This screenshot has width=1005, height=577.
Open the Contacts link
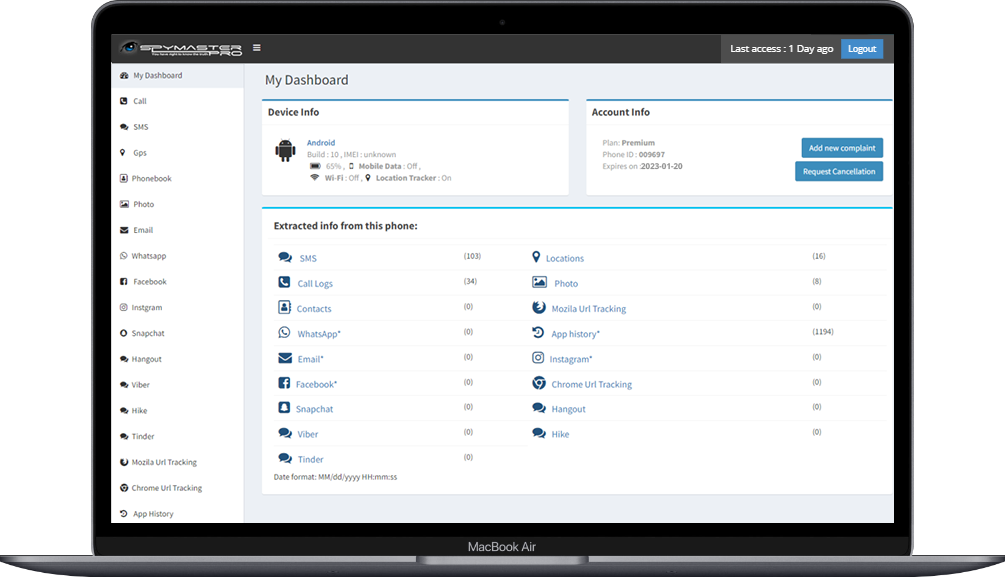click(x=314, y=308)
